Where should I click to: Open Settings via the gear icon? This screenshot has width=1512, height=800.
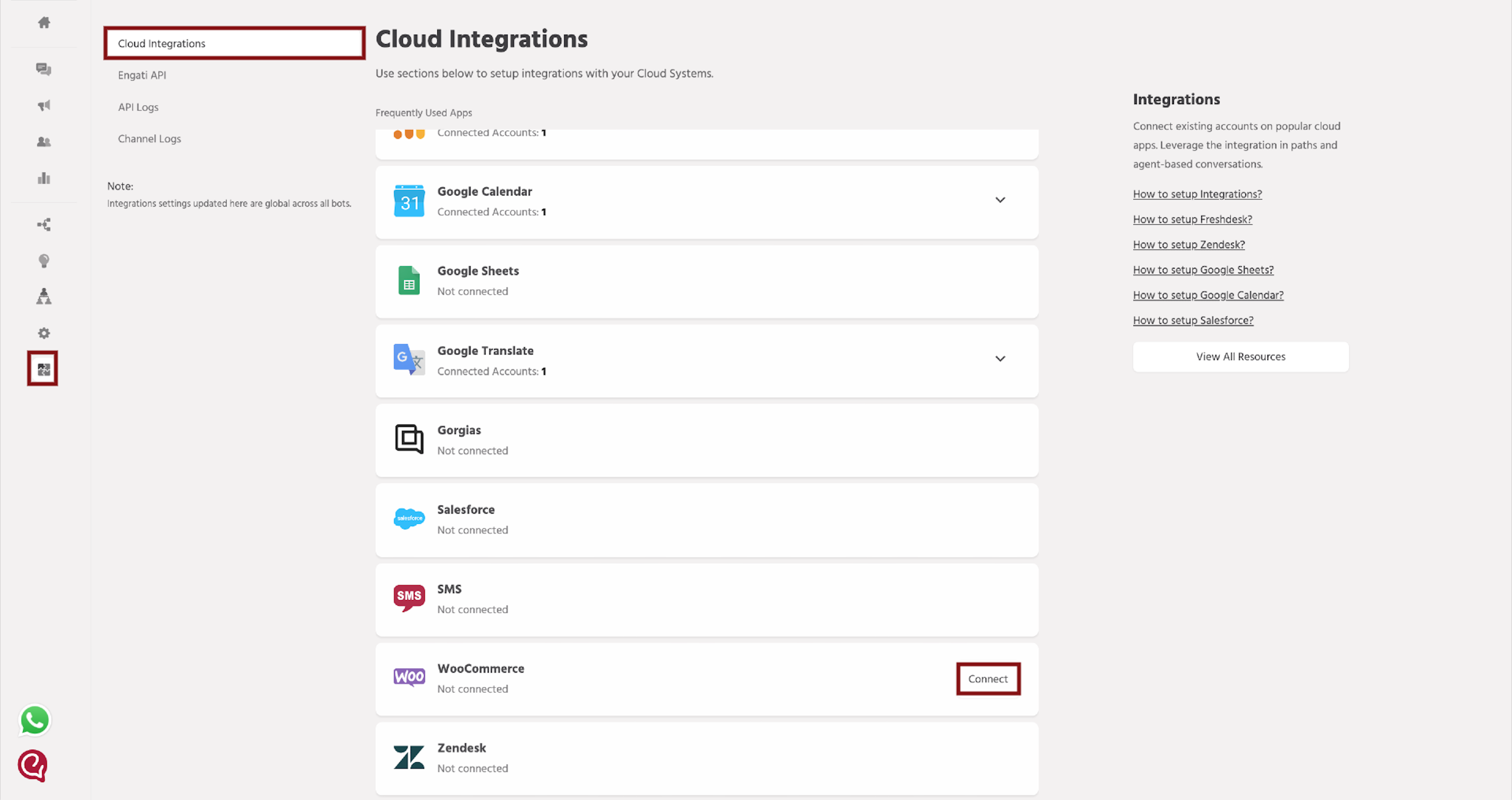(44, 333)
